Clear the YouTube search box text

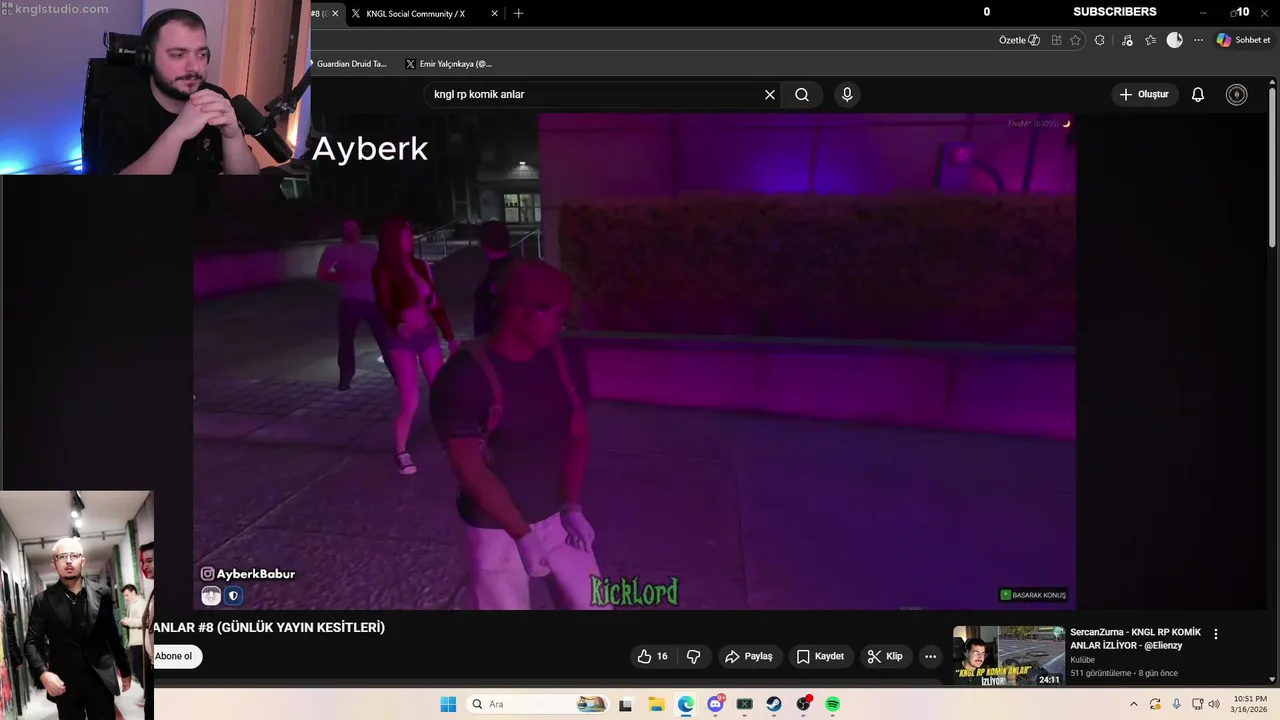(770, 95)
